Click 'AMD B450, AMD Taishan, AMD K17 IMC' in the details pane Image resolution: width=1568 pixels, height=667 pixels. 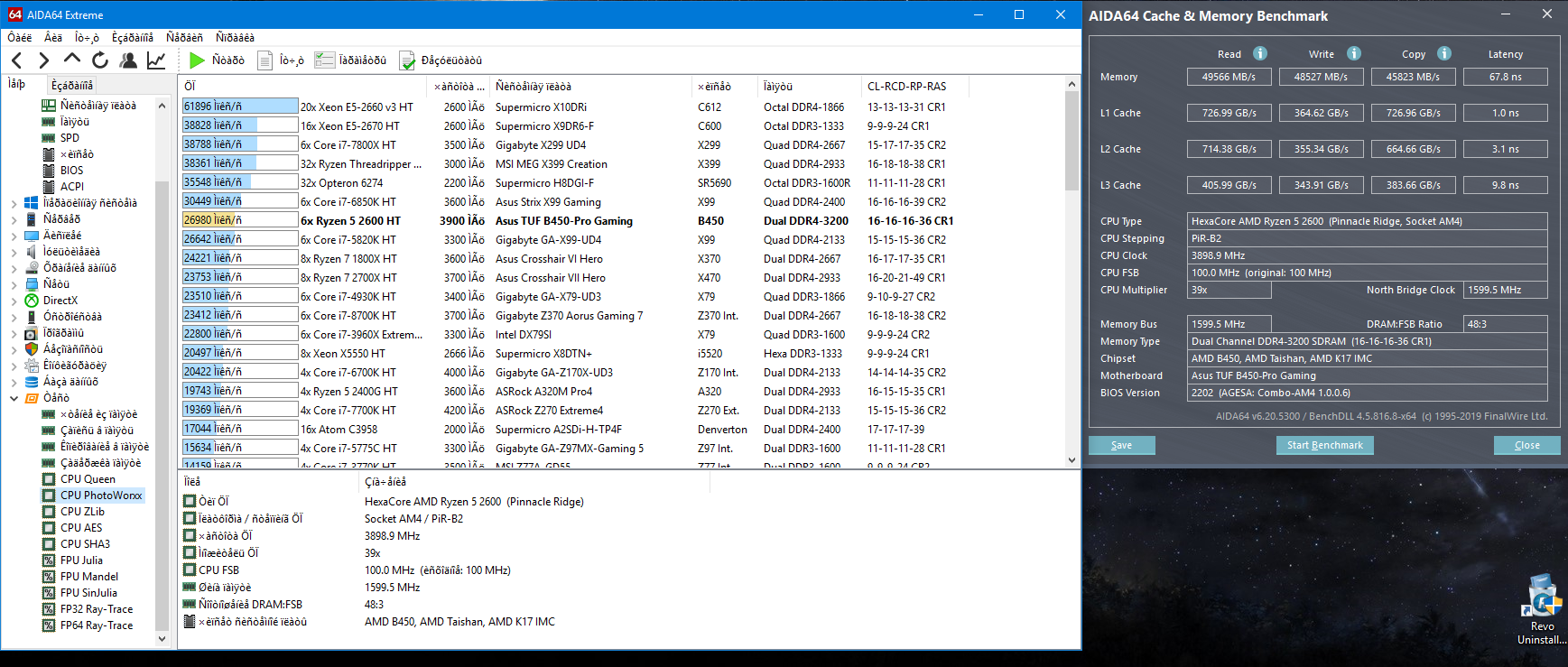[459, 621]
